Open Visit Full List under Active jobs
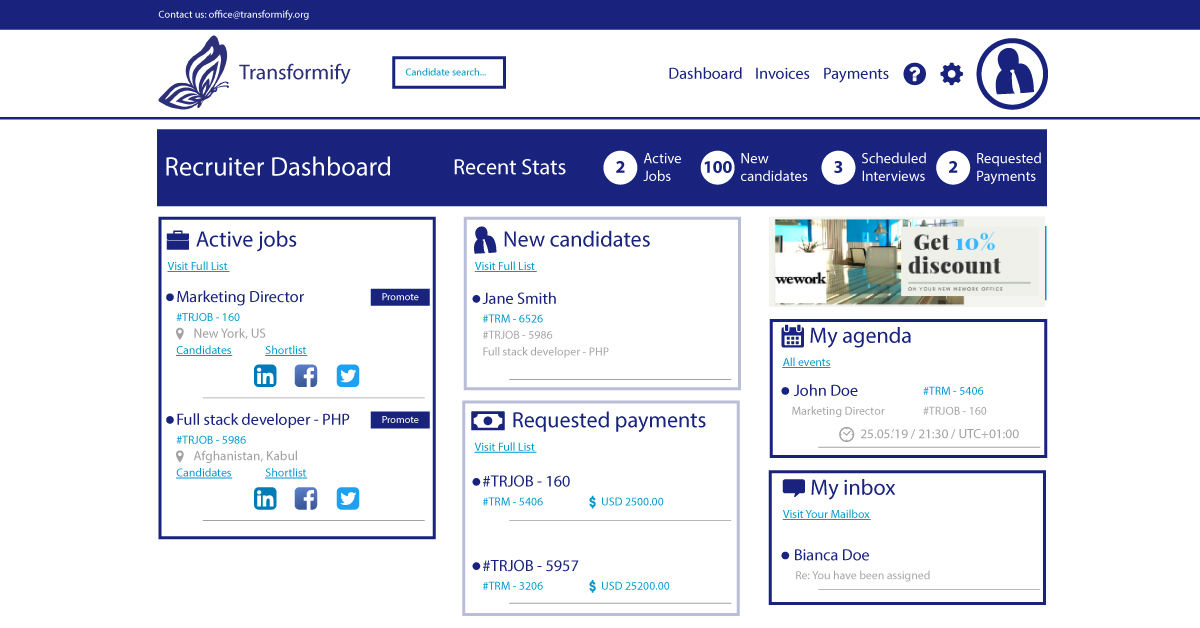This screenshot has width=1200, height=628. coord(198,266)
